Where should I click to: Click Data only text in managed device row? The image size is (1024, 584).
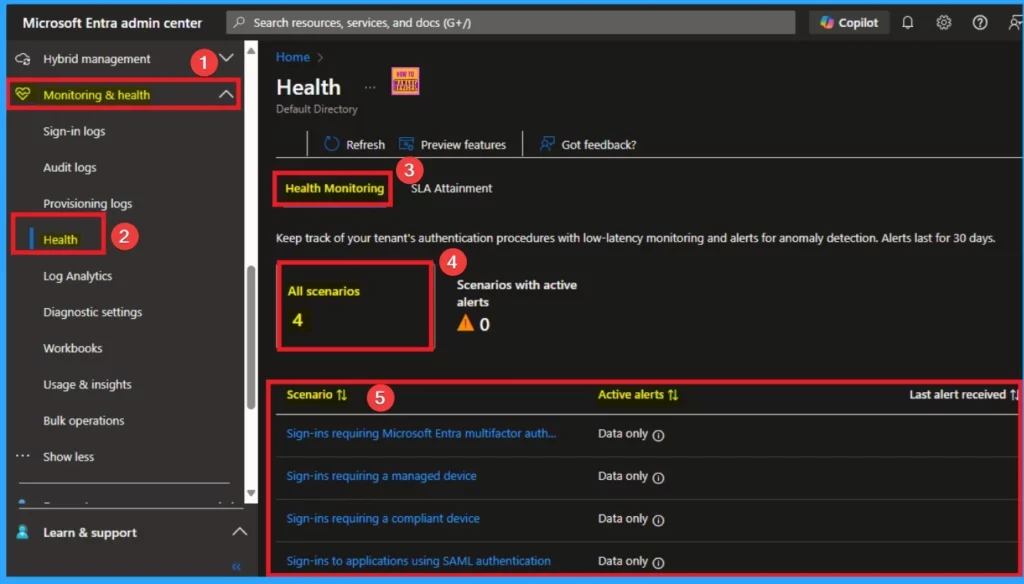point(622,476)
